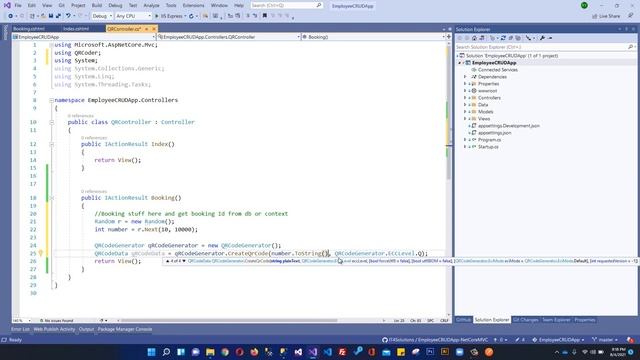Click the Windows Start icon in taskbar
This screenshot has width=640, height=360.
(151, 352)
